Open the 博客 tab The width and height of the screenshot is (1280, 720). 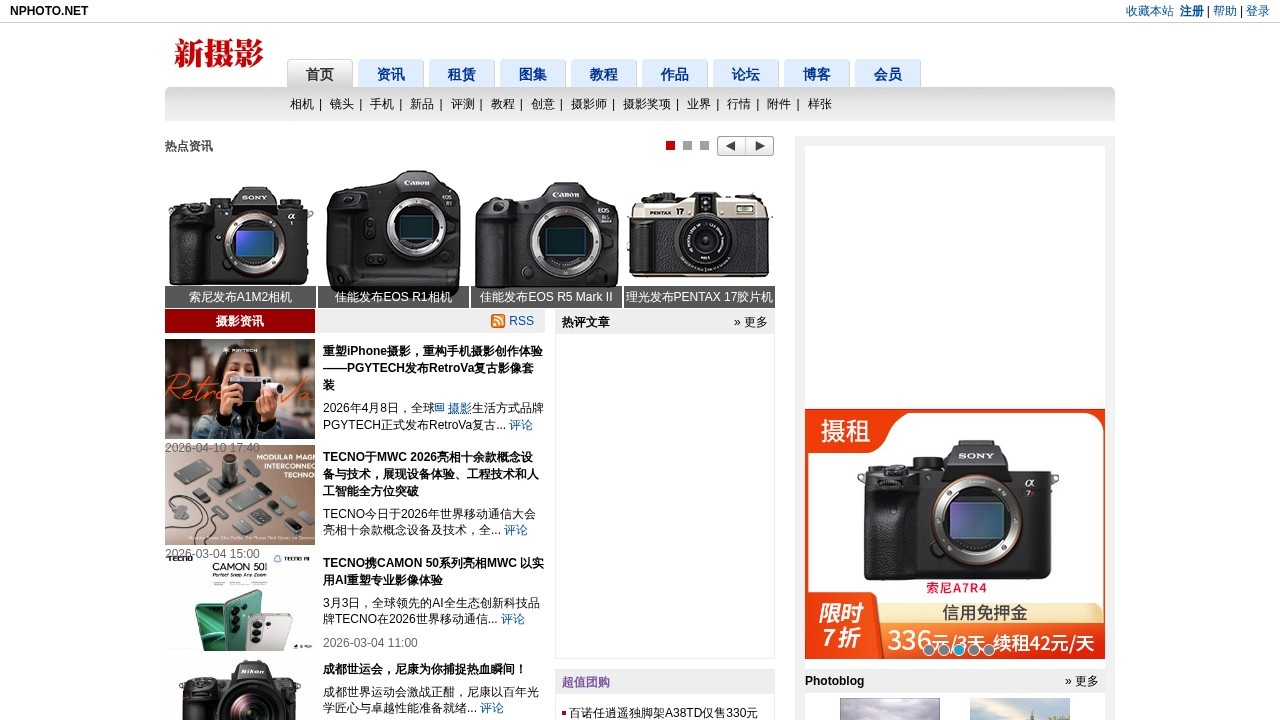click(x=817, y=74)
